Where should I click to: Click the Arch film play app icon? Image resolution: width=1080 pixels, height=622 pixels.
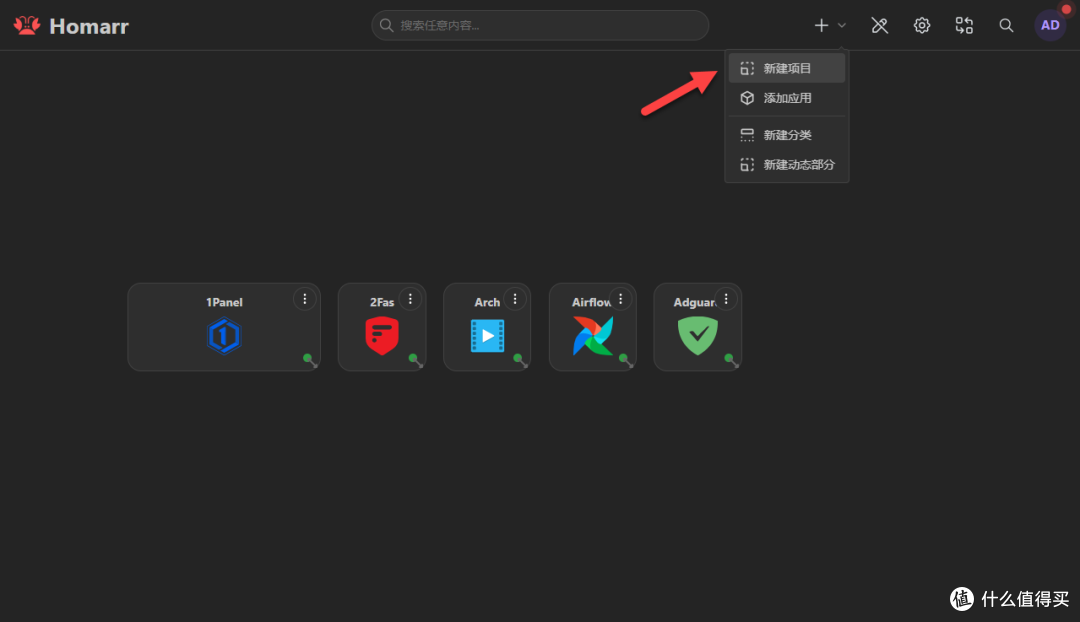pos(488,336)
